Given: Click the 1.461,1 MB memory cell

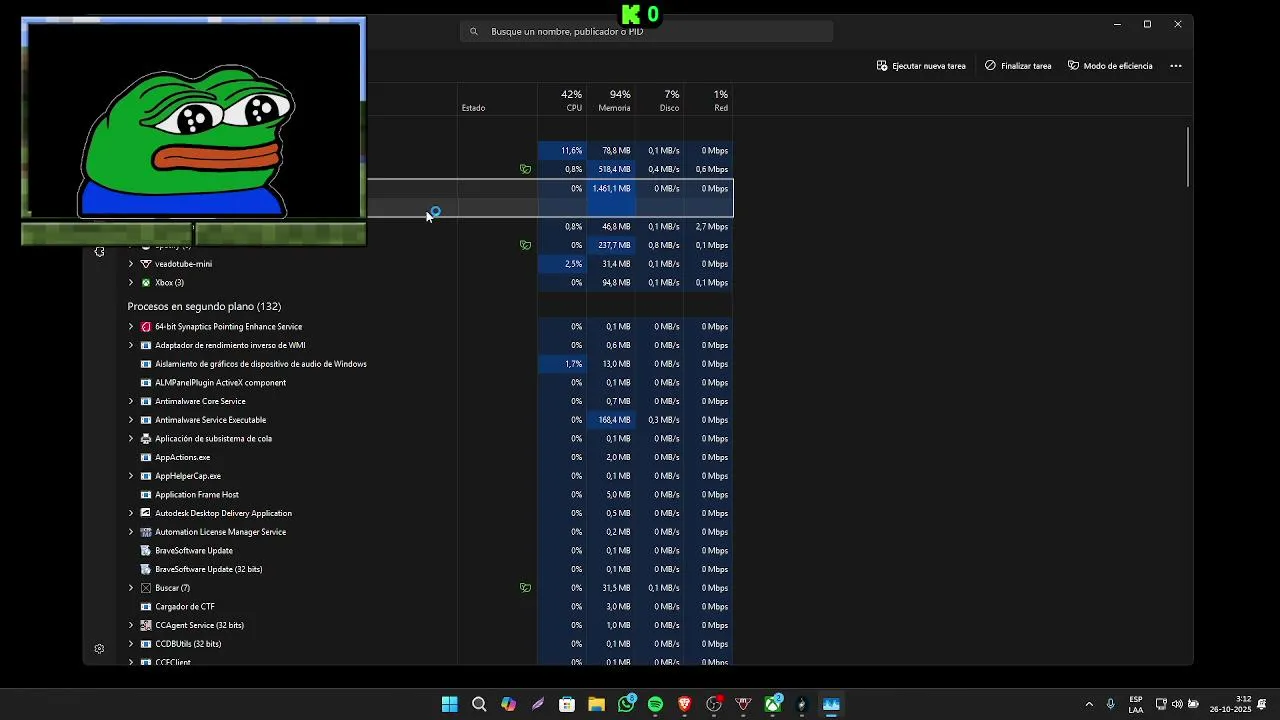Looking at the screenshot, I should [611, 189].
